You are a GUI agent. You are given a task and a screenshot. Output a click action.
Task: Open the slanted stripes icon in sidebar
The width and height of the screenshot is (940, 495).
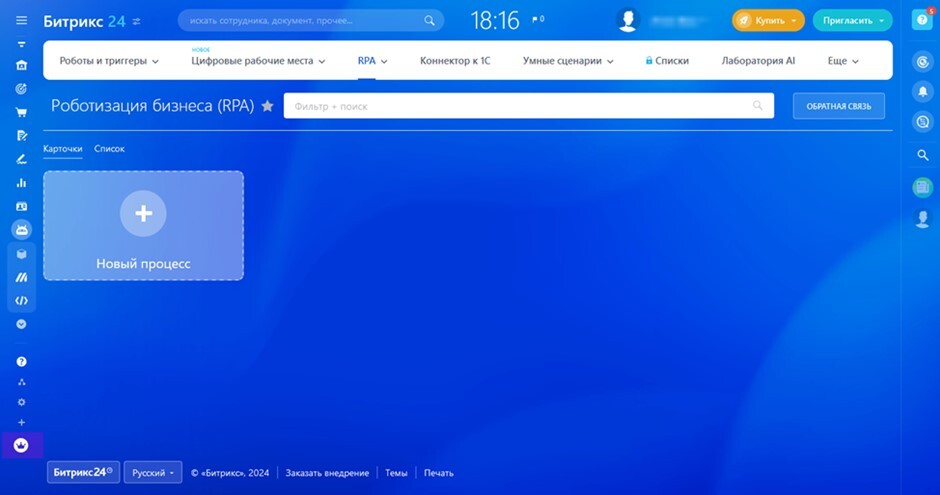click(x=21, y=277)
